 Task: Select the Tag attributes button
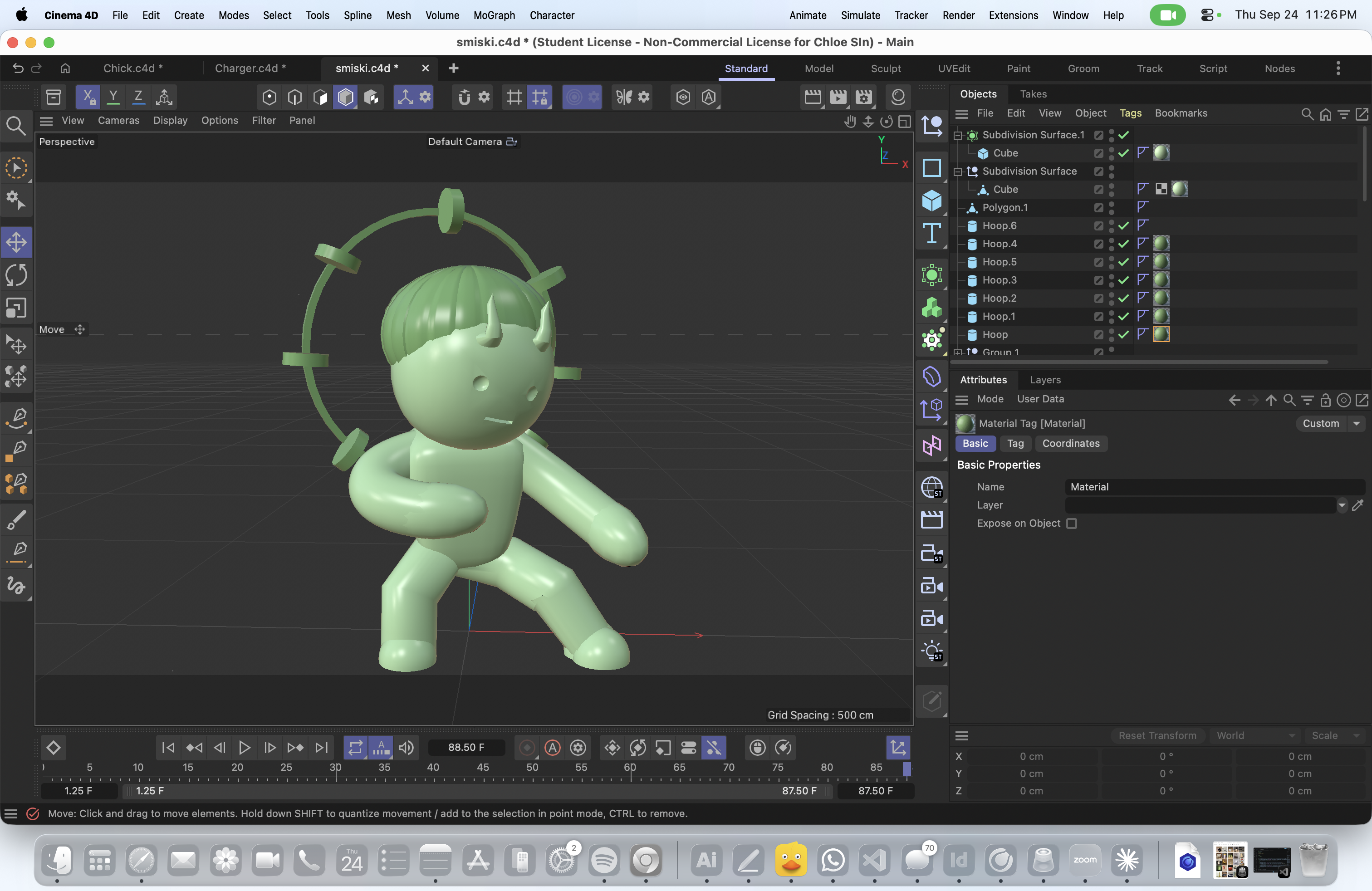click(1015, 443)
